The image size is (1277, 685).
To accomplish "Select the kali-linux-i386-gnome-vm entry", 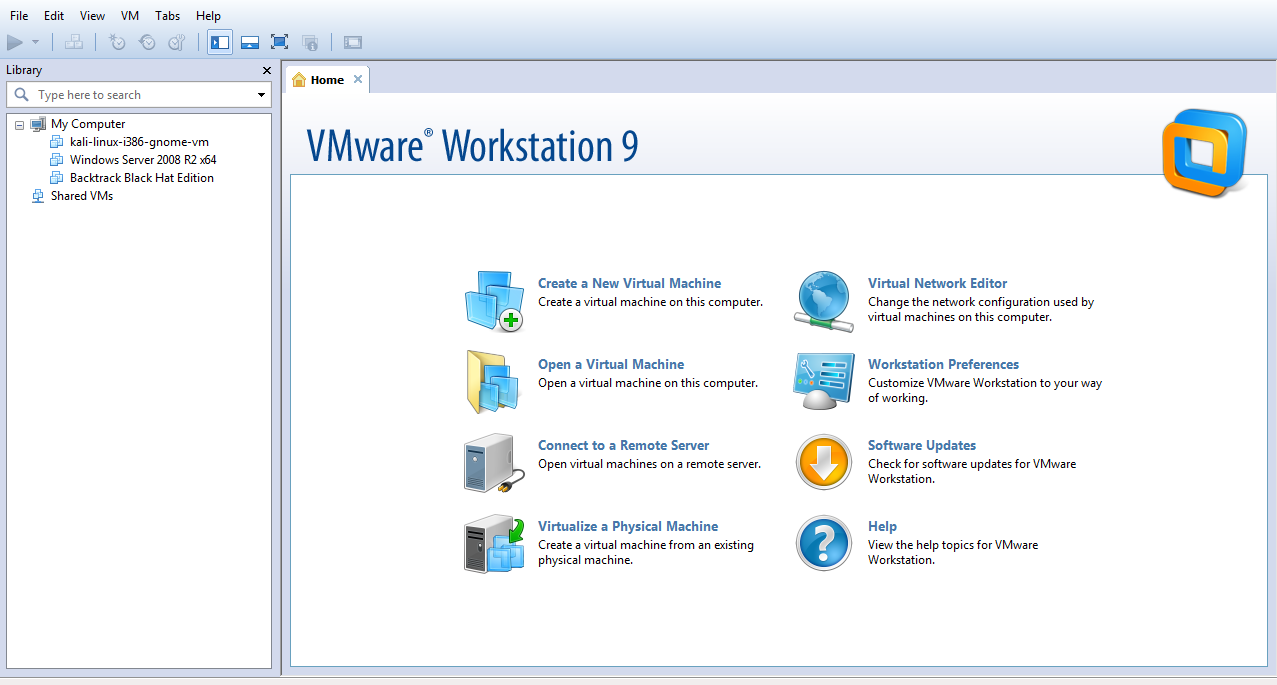I will click(x=139, y=142).
